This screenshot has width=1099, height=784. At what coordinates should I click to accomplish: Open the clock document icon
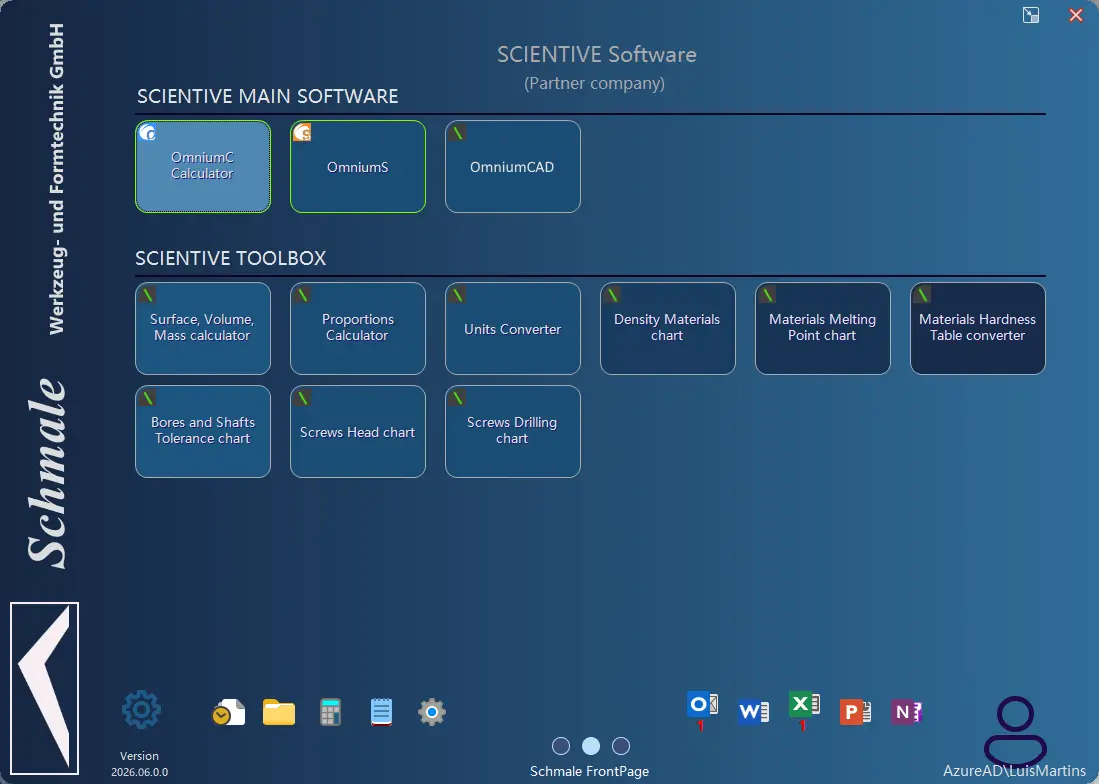click(x=228, y=712)
